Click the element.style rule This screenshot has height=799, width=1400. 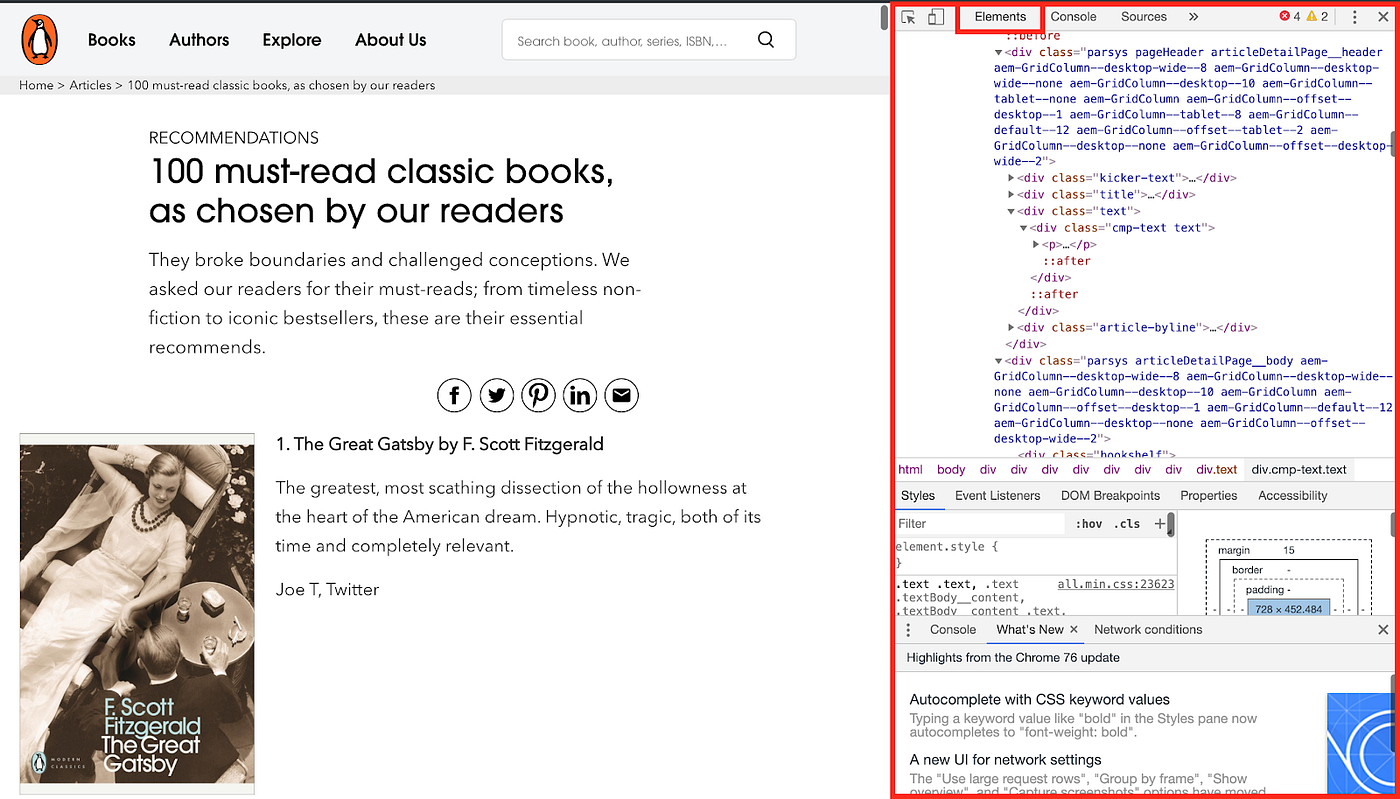(947, 547)
